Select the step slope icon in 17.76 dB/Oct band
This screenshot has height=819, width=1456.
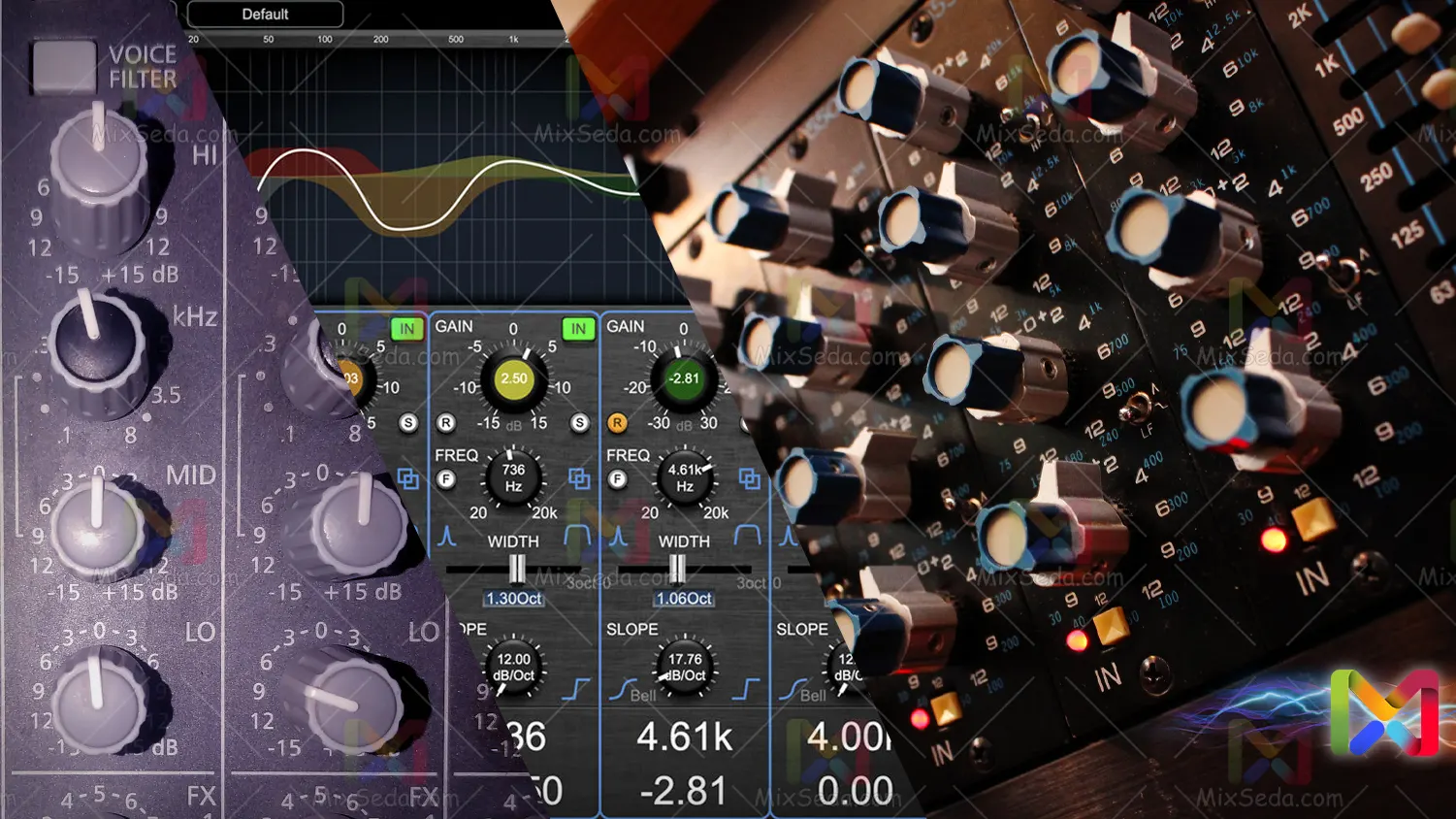coord(745,689)
